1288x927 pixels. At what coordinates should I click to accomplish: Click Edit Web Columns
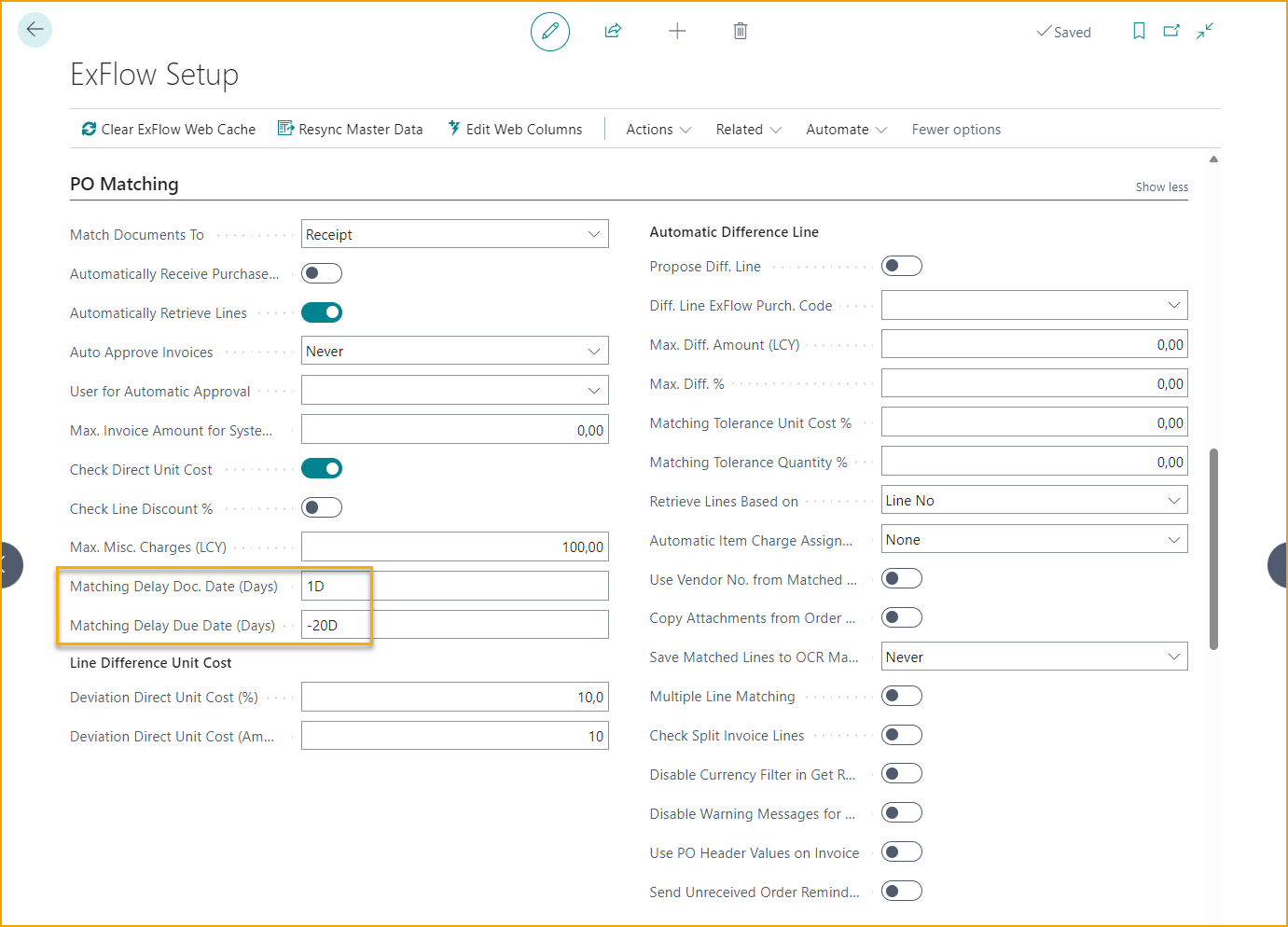[515, 130]
